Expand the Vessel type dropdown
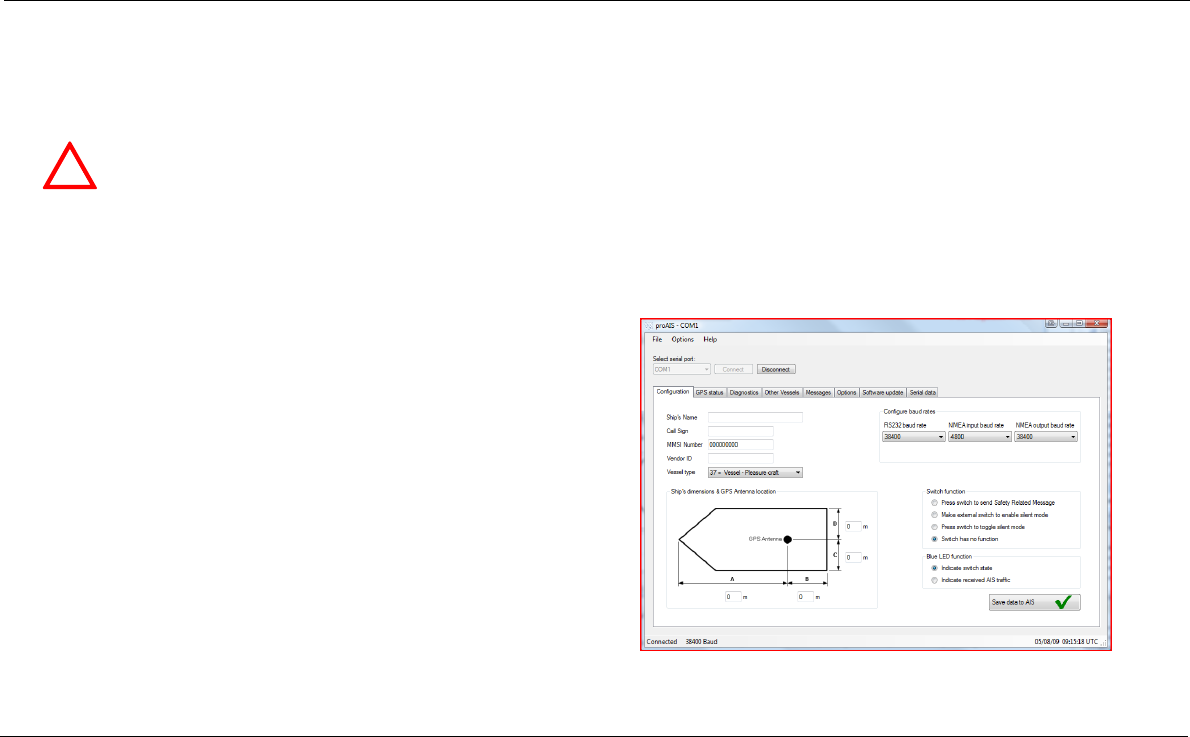This screenshot has width=1190, height=737. click(x=755, y=472)
